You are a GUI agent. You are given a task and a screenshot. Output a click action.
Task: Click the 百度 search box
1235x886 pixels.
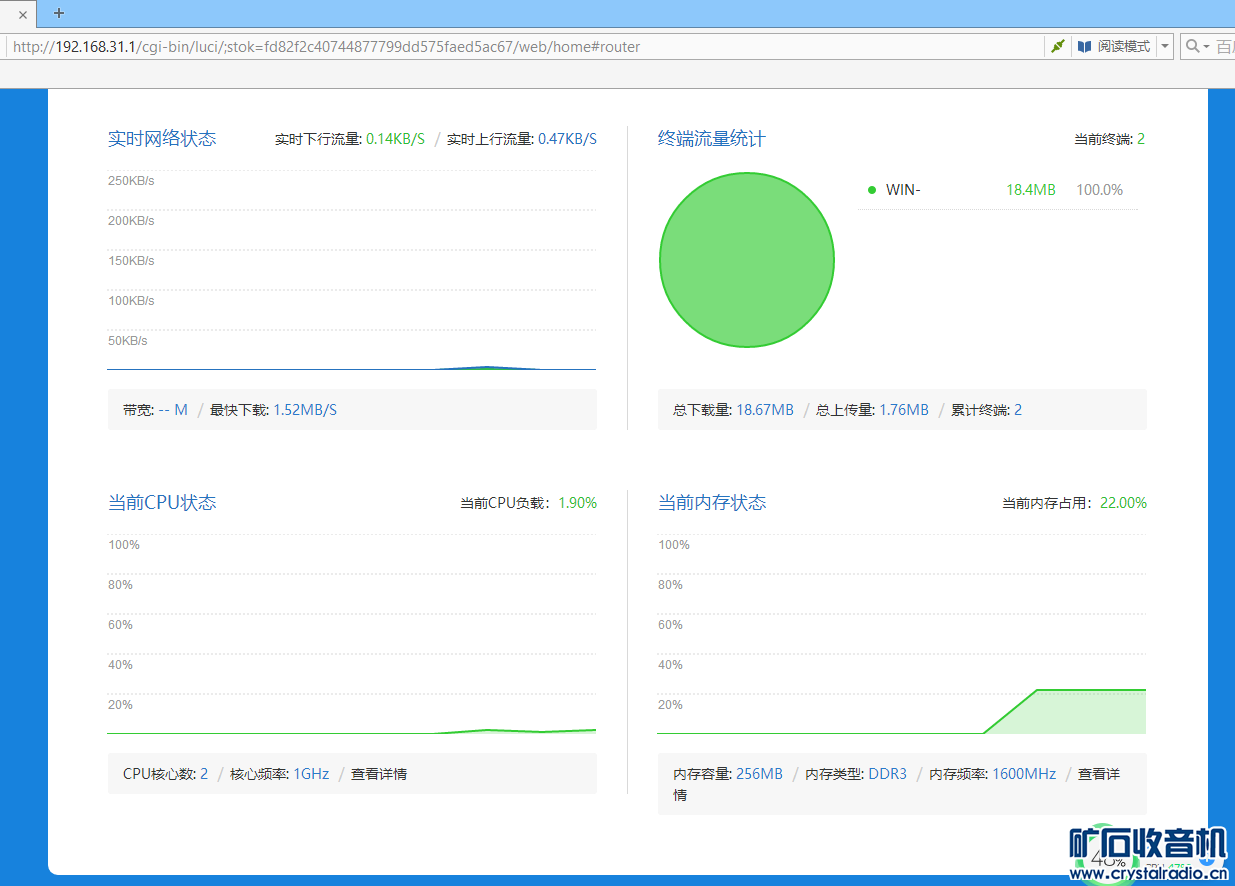(1224, 46)
